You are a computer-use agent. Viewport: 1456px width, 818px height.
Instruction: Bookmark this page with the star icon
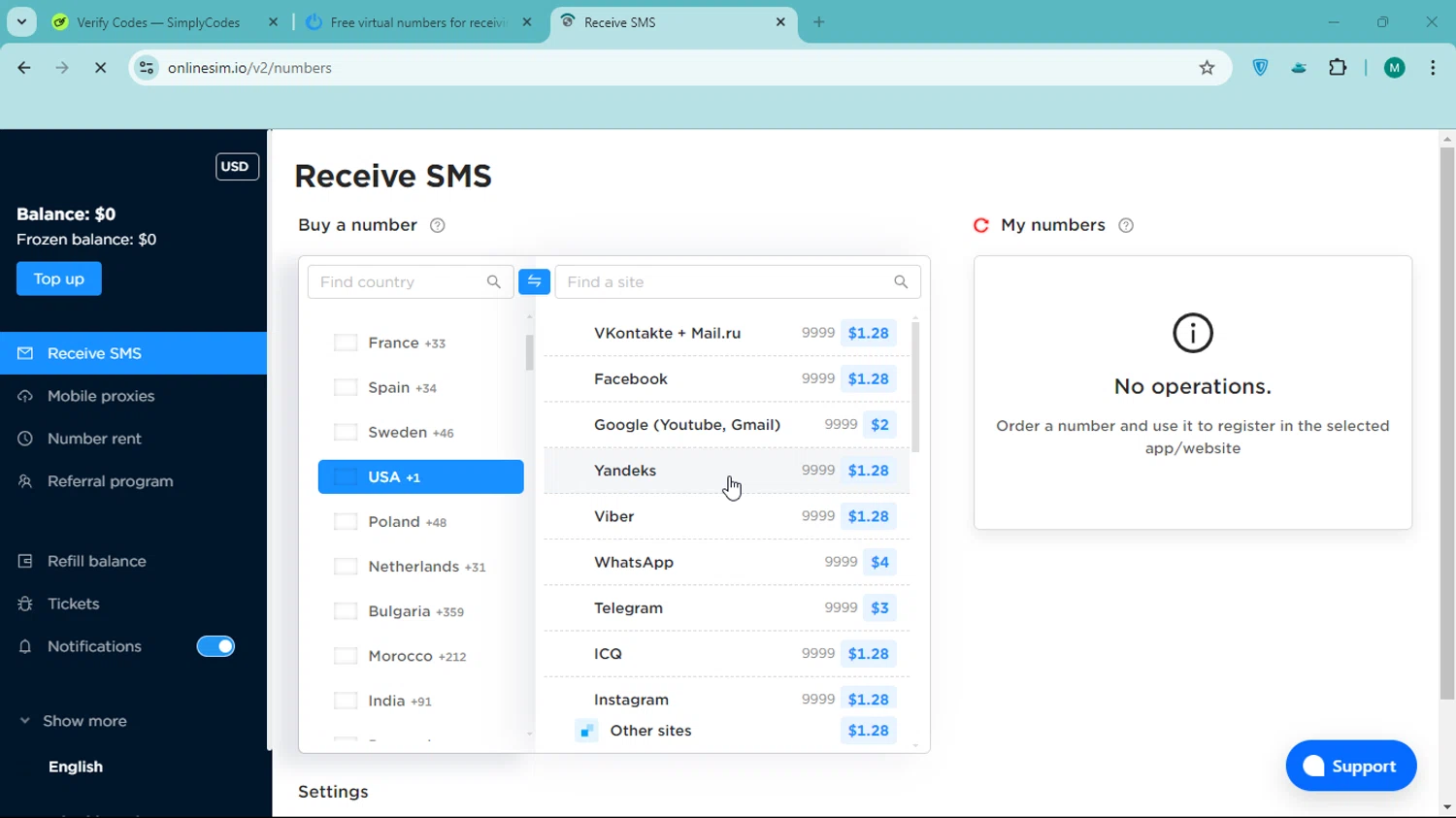pyautogui.click(x=1207, y=68)
